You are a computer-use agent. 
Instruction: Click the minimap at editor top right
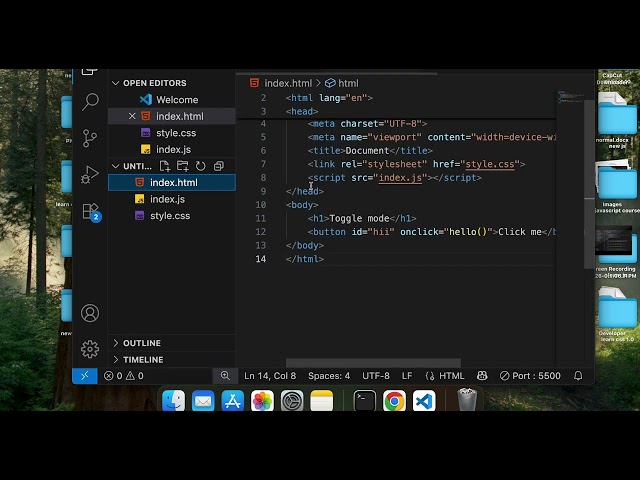tap(570, 97)
